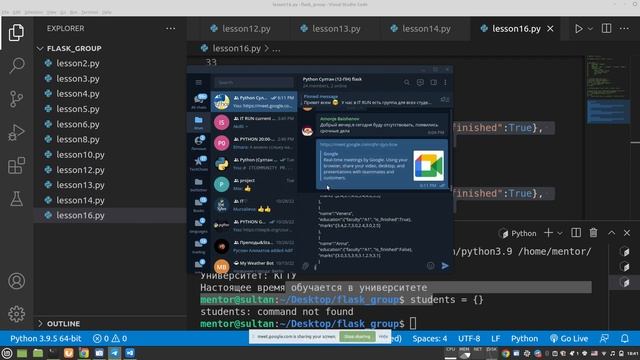Open the Manage gear menu

[16, 314]
